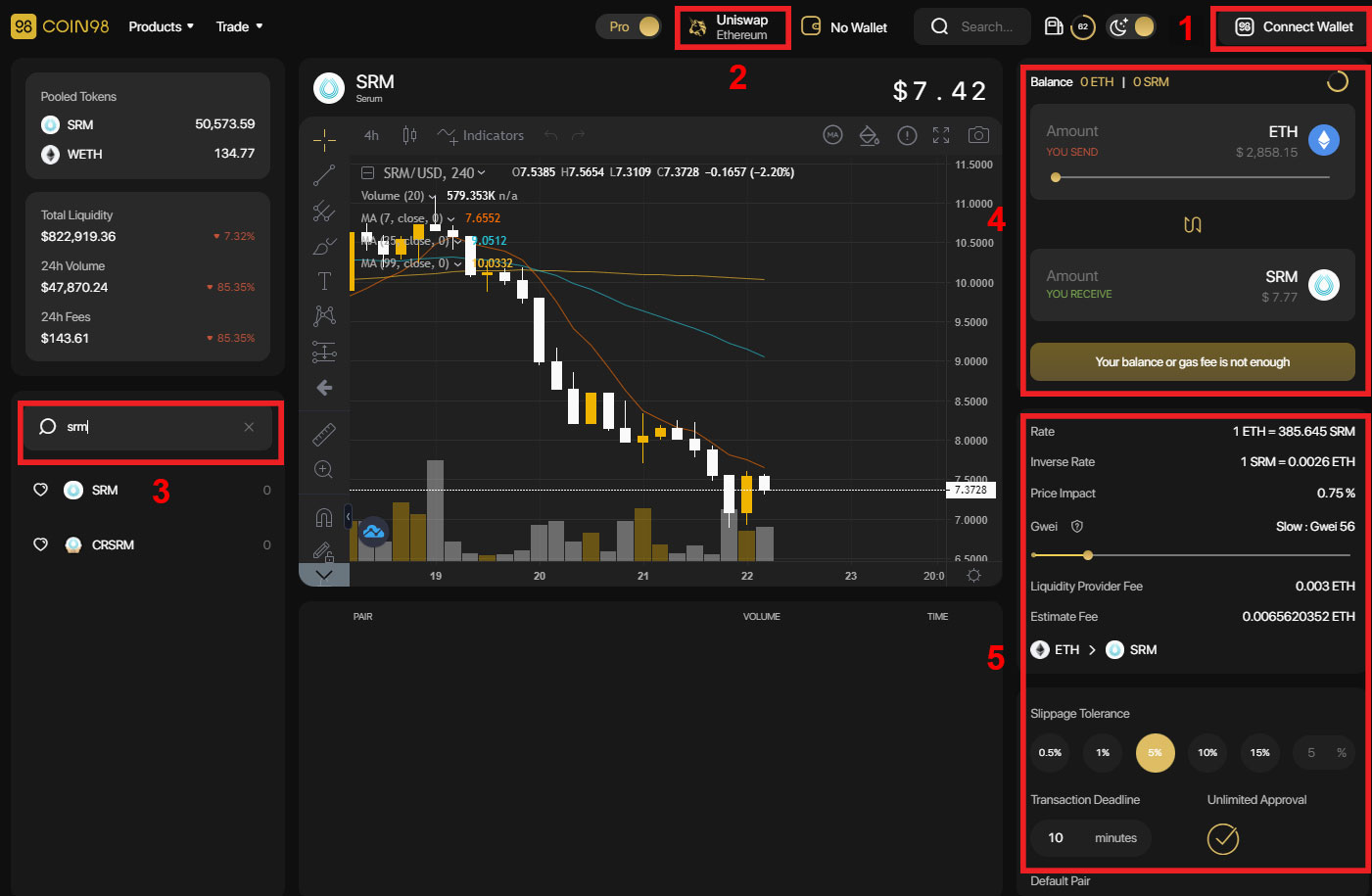This screenshot has height=896, width=1372.
Task: Click the gas pump icon in header
Action: tap(1054, 26)
